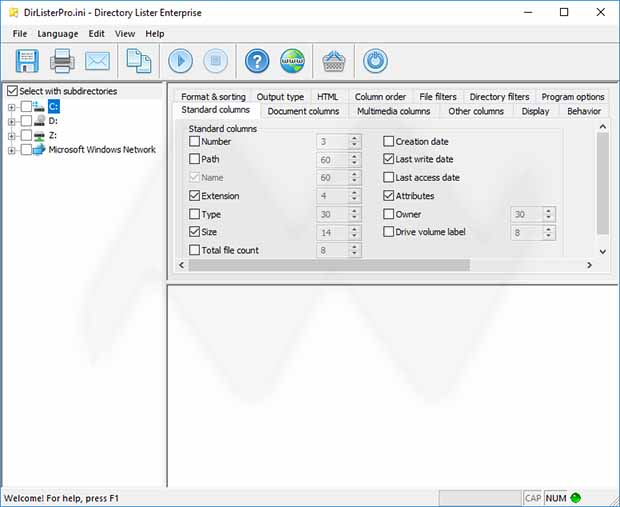Image resolution: width=620 pixels, height=507 pixels.
Task: Start listing with the Play icon
Action: (x=180, y=61)
